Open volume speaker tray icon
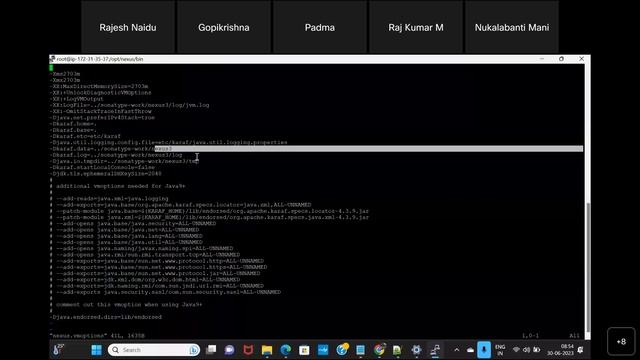 [527, 350]
